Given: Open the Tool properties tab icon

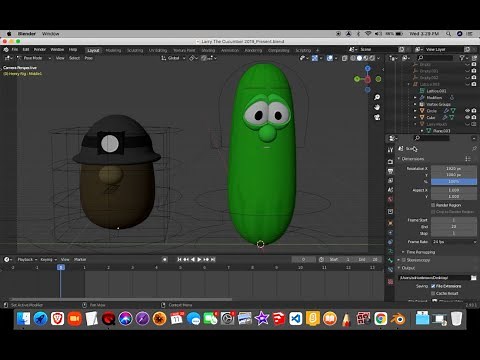Looking at the screenshot, I should tap(390, 150).
